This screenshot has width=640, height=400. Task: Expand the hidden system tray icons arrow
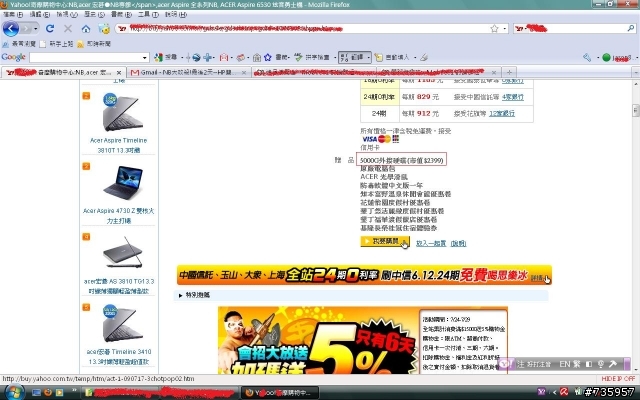(x=554, y=392)
